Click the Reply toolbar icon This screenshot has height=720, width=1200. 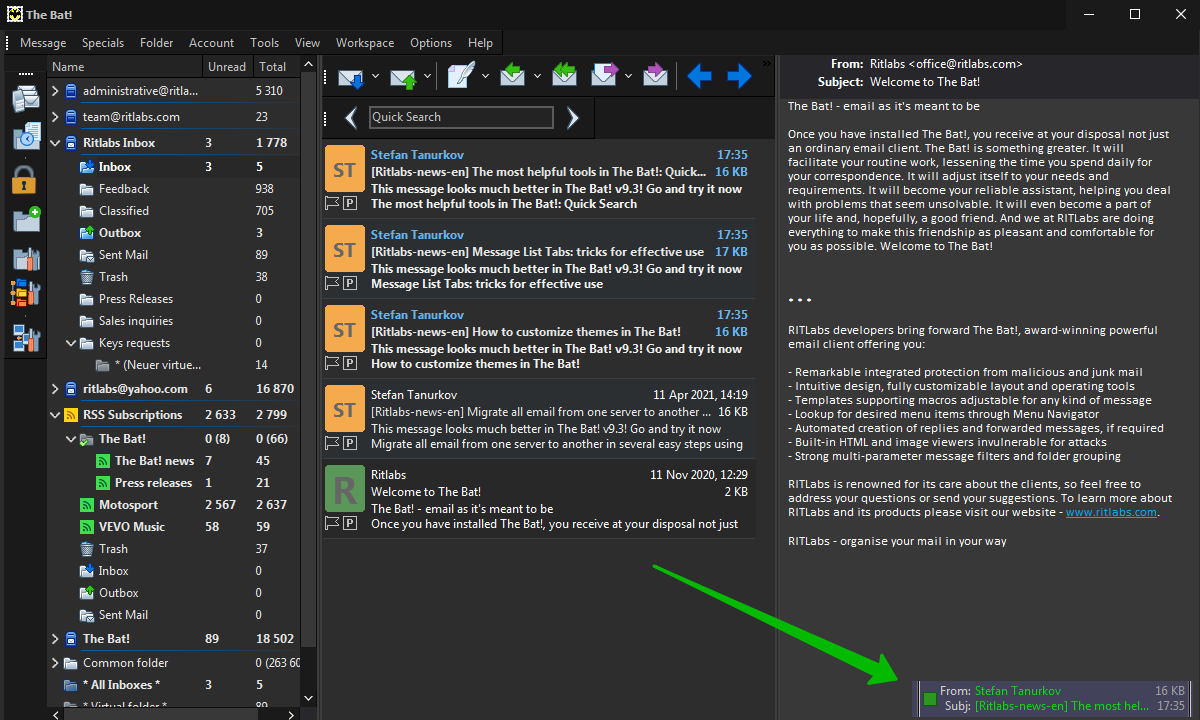[513, 76]
